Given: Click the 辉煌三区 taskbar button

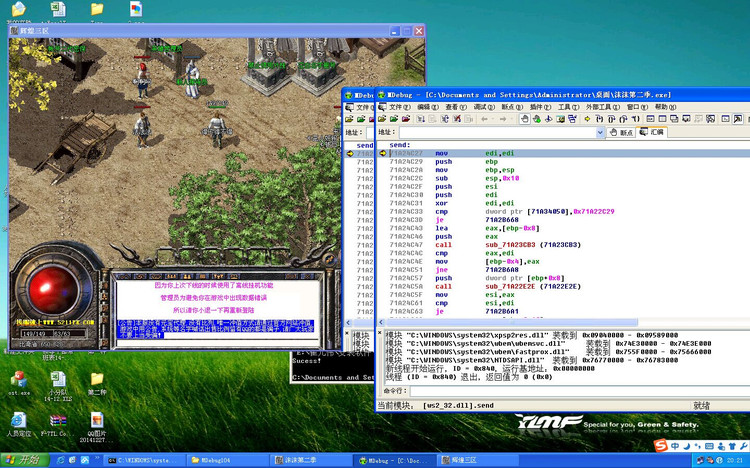Looking at the screenshot, I should coord(476,460).
